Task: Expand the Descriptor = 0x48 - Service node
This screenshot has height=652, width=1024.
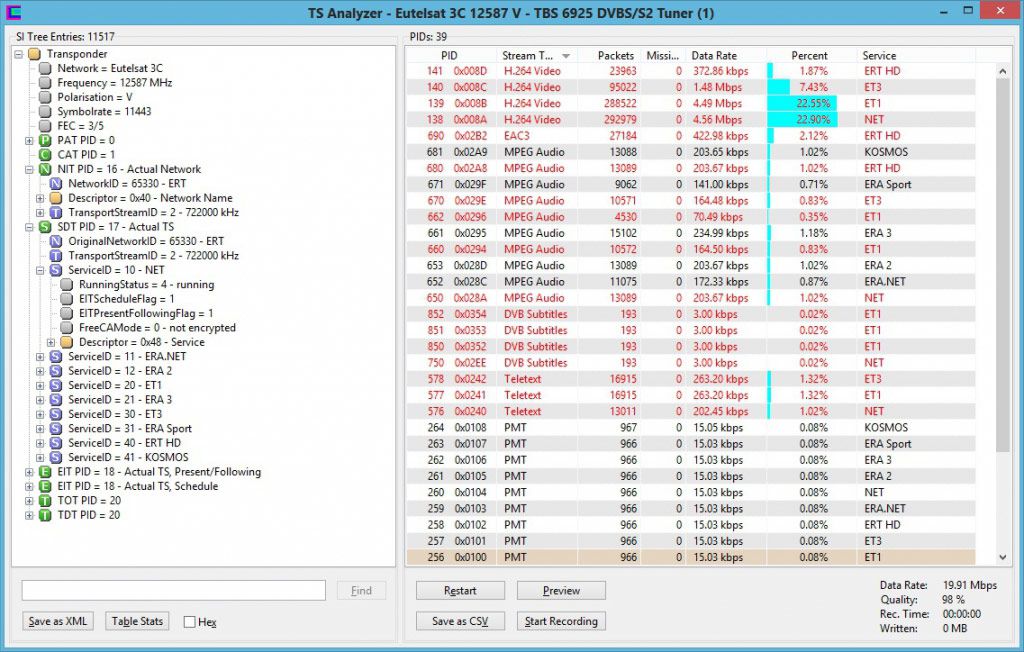Action: [x=52, y=343]
